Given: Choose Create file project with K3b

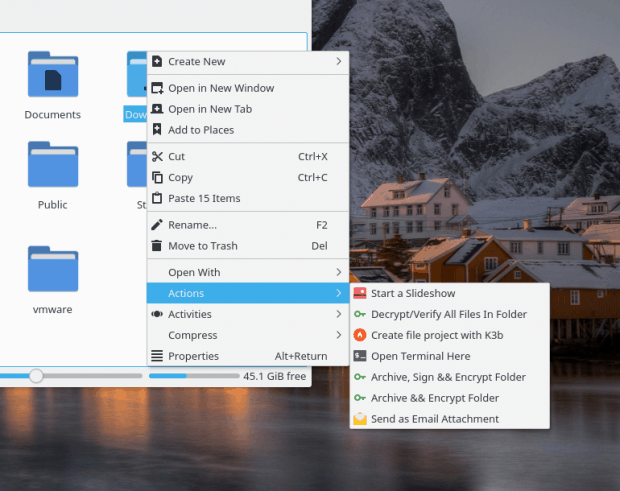Looking at the screenshot, I should (450, 335).
